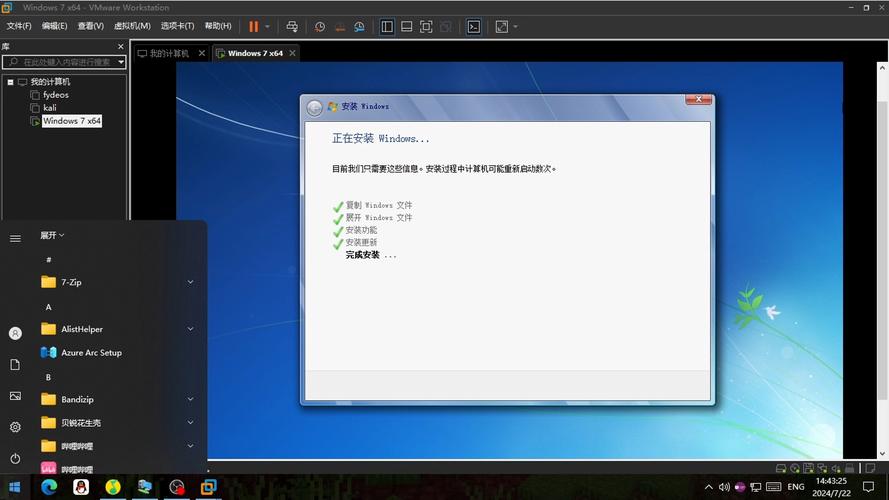Viewport: 889px width, 500px height.
Task: Open touch keyboard tray icon
Action: (x=773, y=487)
